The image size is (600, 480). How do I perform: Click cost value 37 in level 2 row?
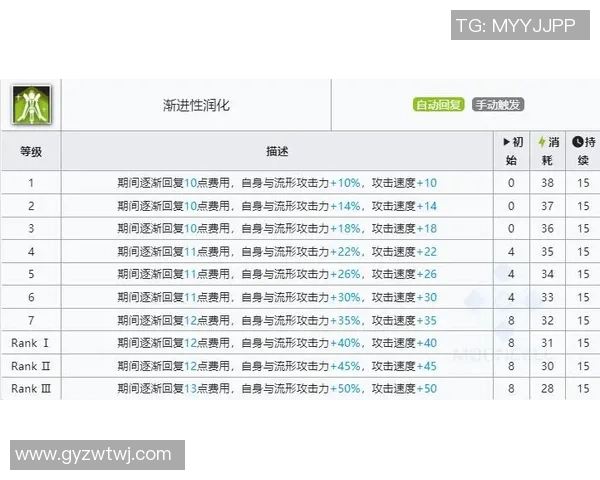[x=547, y=206]
